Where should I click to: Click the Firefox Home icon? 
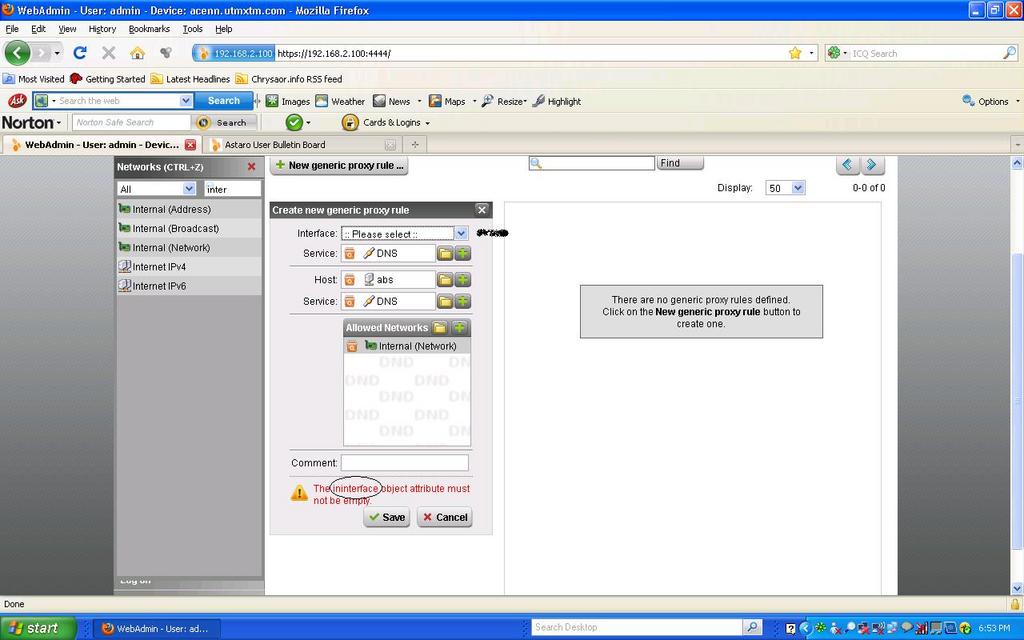pos(137,53)
